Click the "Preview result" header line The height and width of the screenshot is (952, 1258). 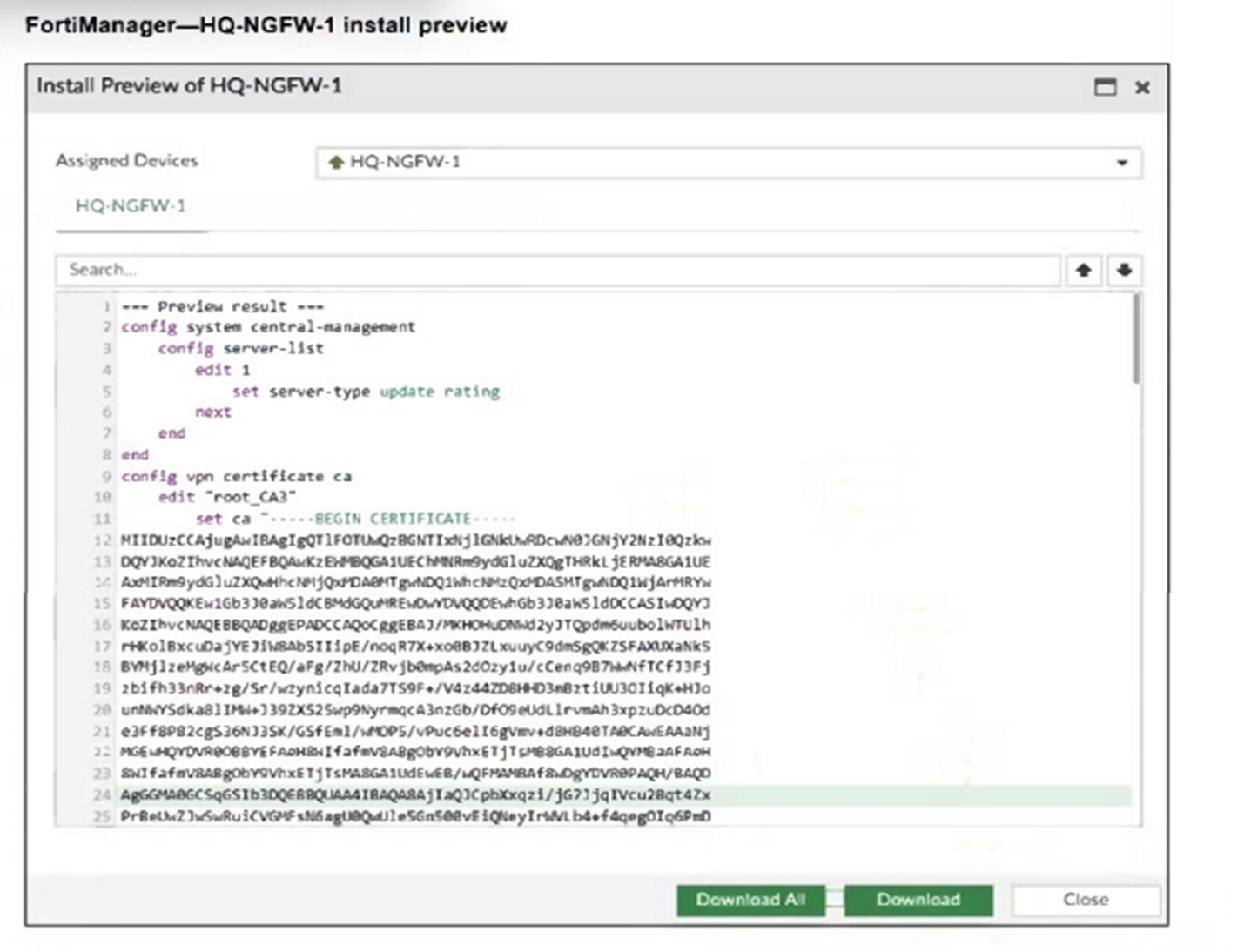tap(223, 306)
